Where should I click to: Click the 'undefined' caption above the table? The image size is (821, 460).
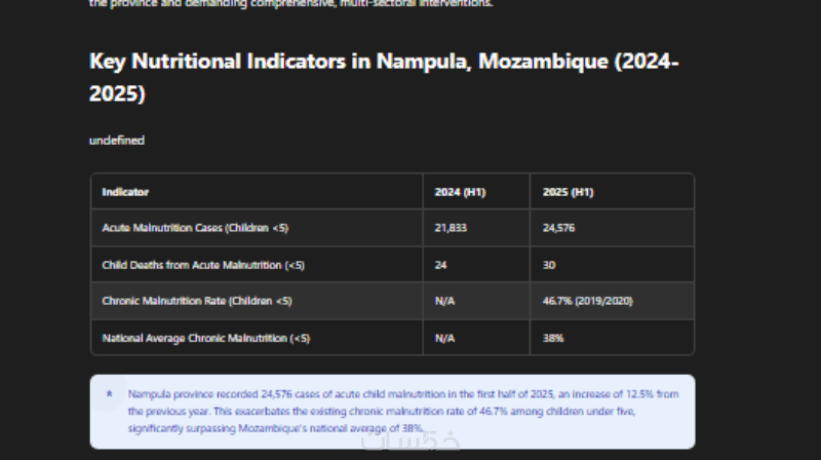click(117, 140)
